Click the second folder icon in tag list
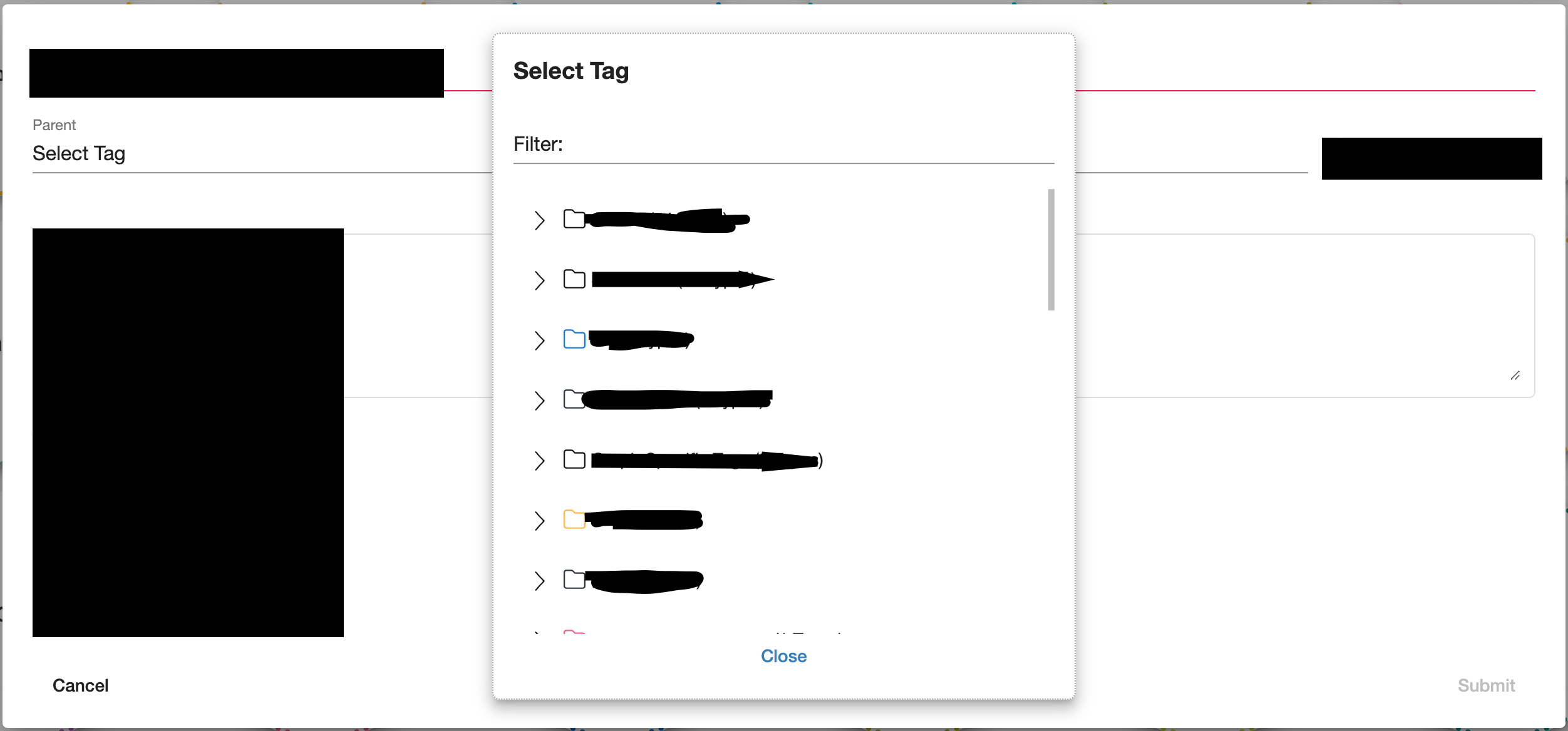Image resolution: width=1568 pixels, height=731 pixels. [574, 279]
